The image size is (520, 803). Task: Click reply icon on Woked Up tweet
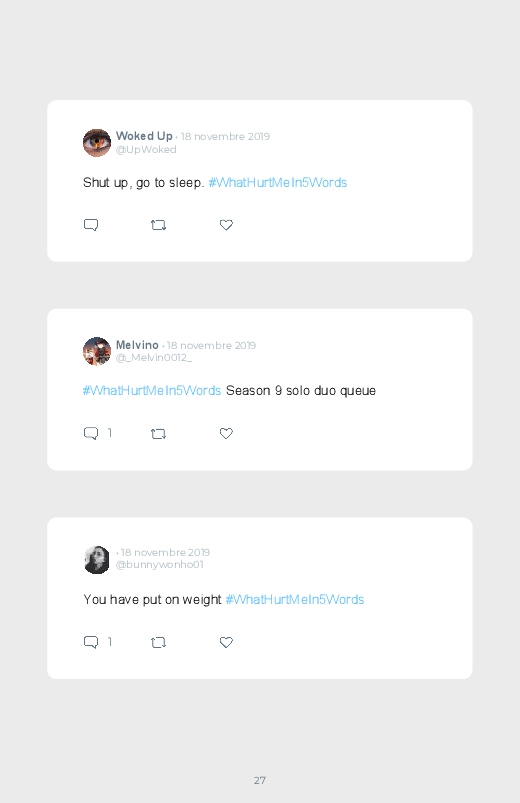pos(91,225)
